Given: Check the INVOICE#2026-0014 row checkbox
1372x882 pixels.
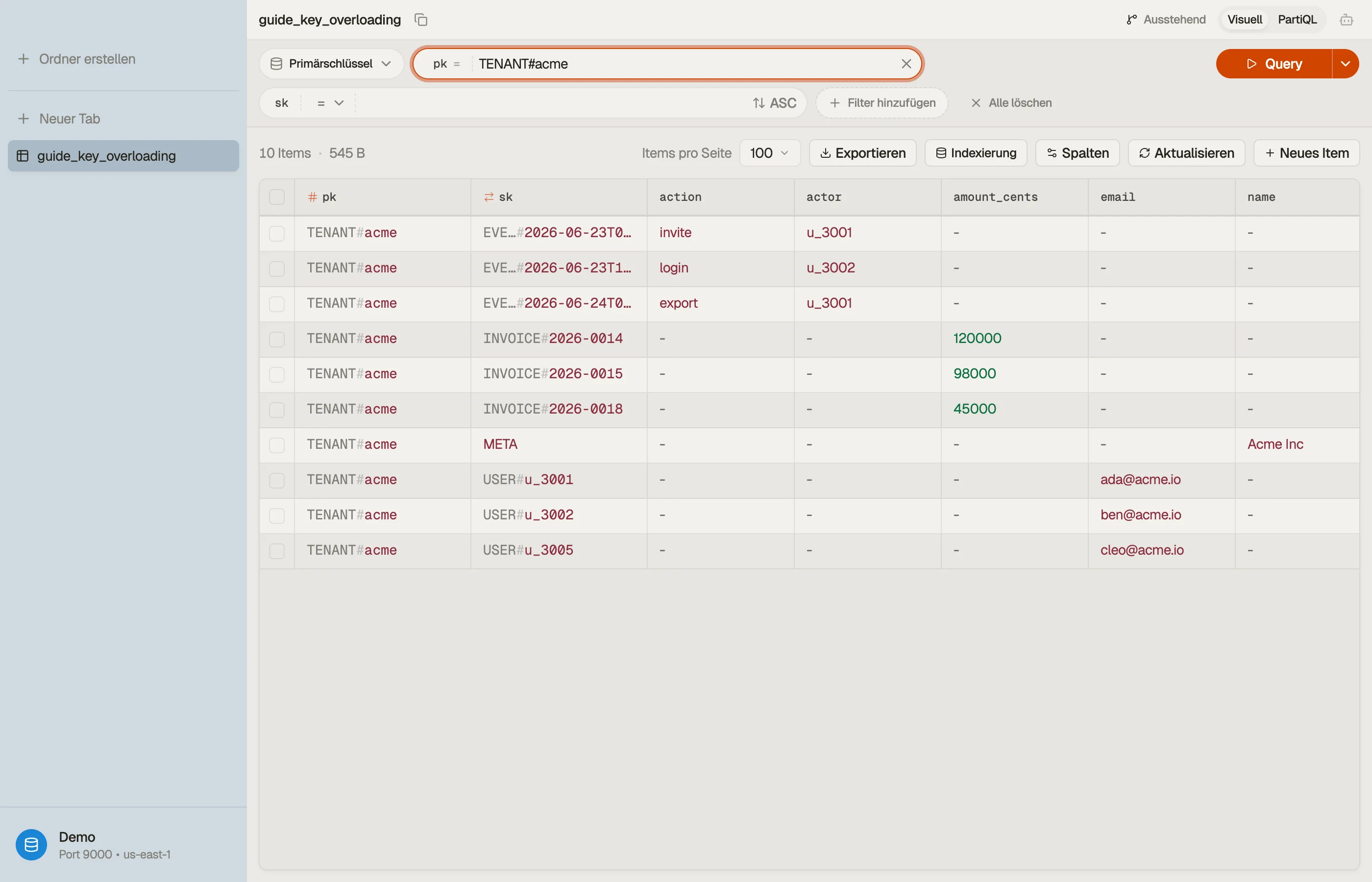Looking at the screenshot, I should point(277,339).
